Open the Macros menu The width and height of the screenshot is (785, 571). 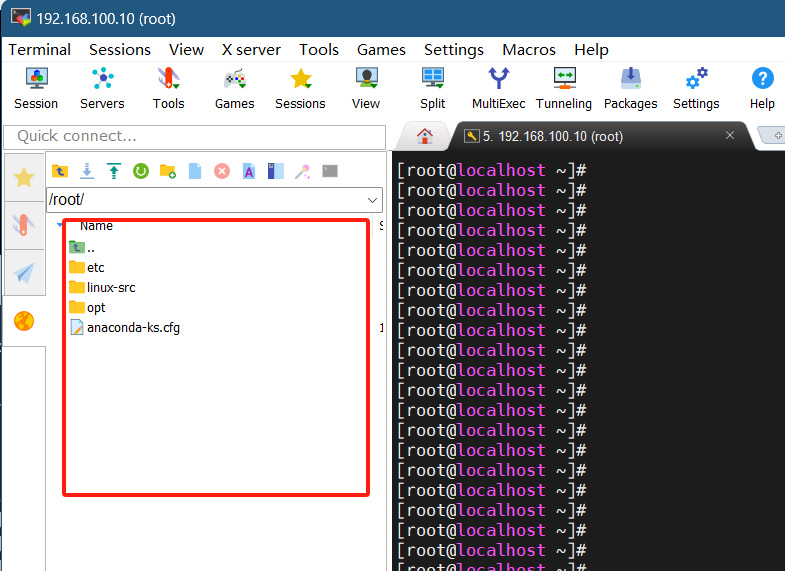[x=529, y=49]
